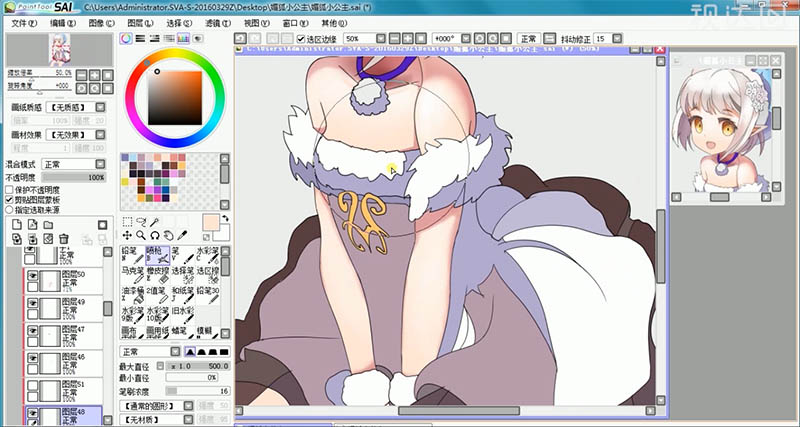
Task: Select the move tool
Action: tap(128, 235)
